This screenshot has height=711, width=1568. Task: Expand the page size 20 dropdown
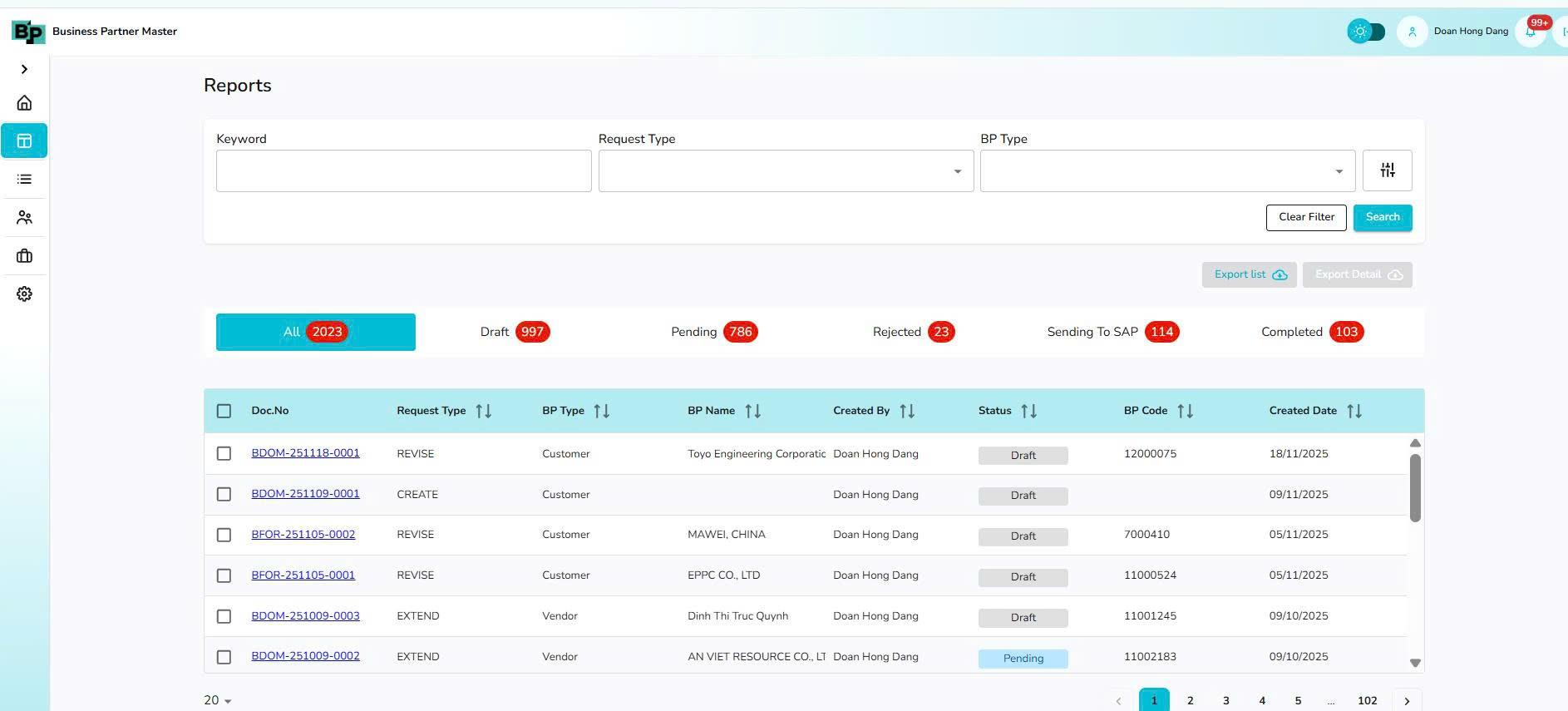pyautogui.click(x=218, y=701)
